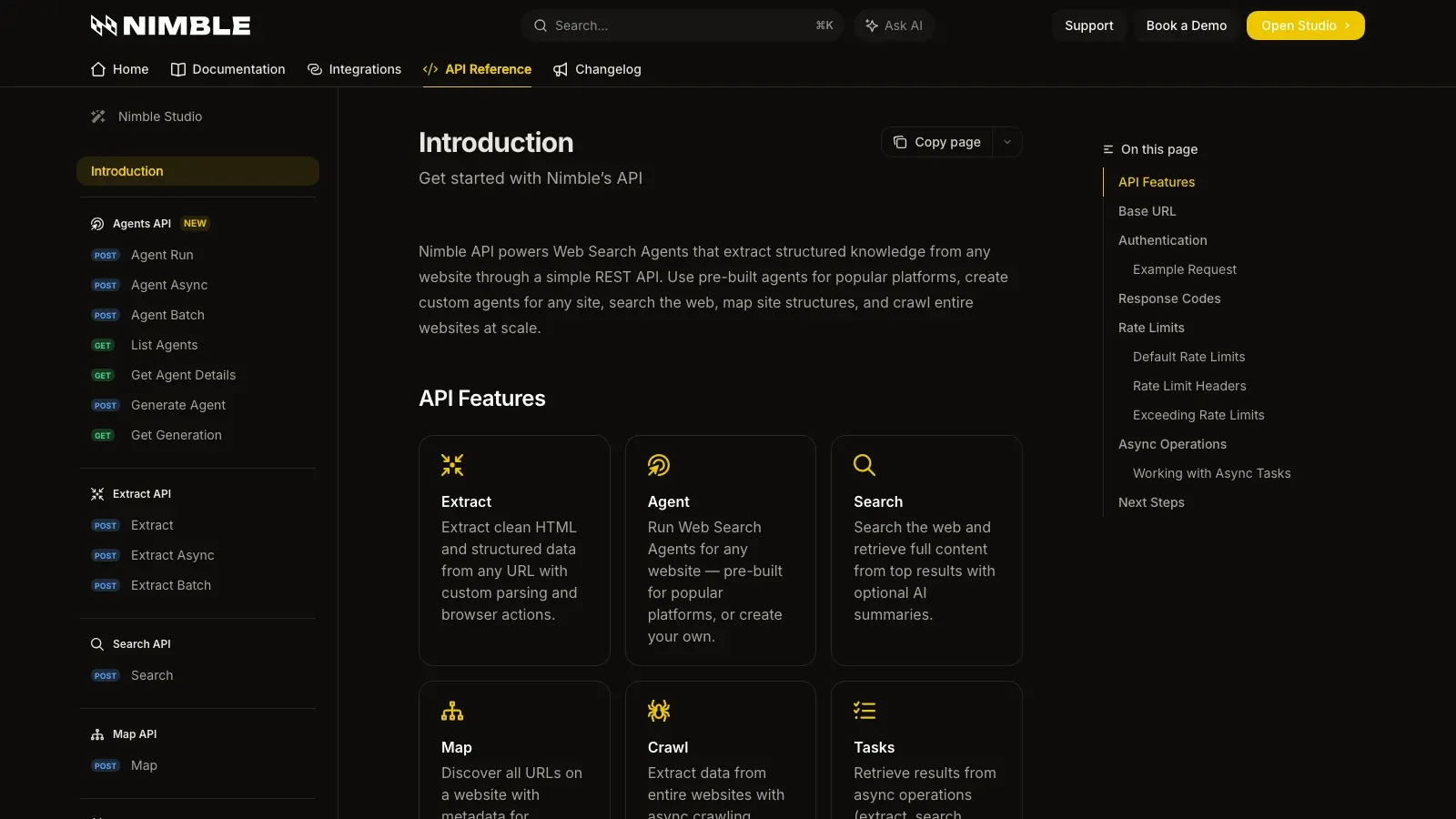
Task: Click the On this page list icon
Action: point(1108,149)
